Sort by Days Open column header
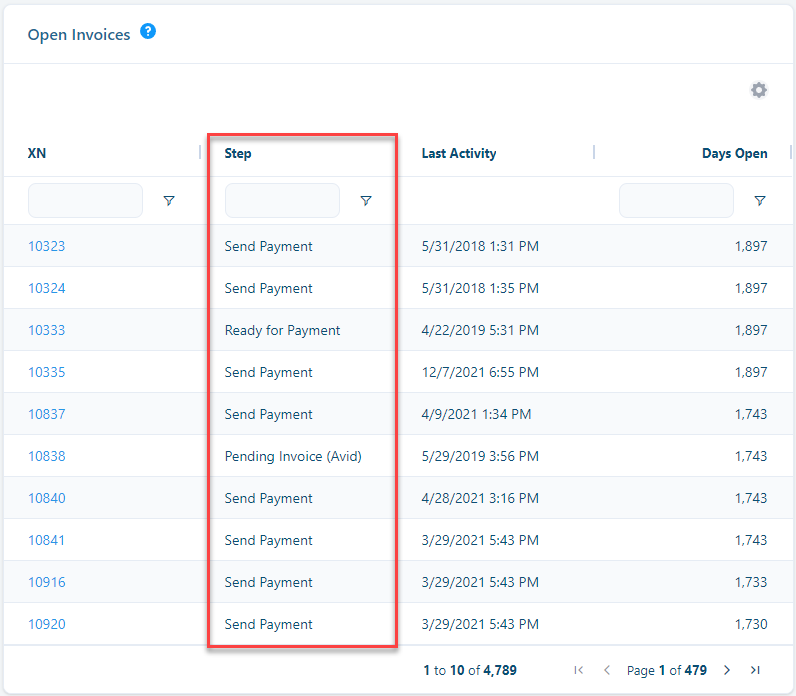 (735, 153)
